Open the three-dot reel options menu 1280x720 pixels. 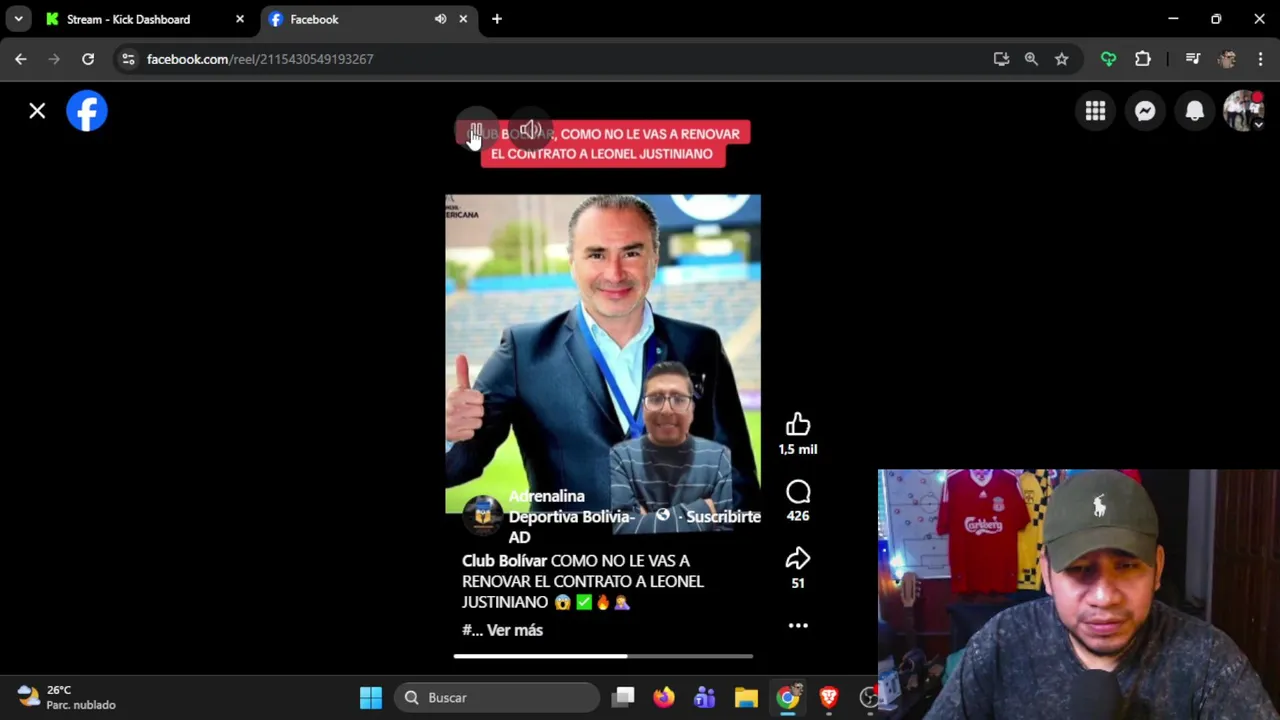click(798, 625)
